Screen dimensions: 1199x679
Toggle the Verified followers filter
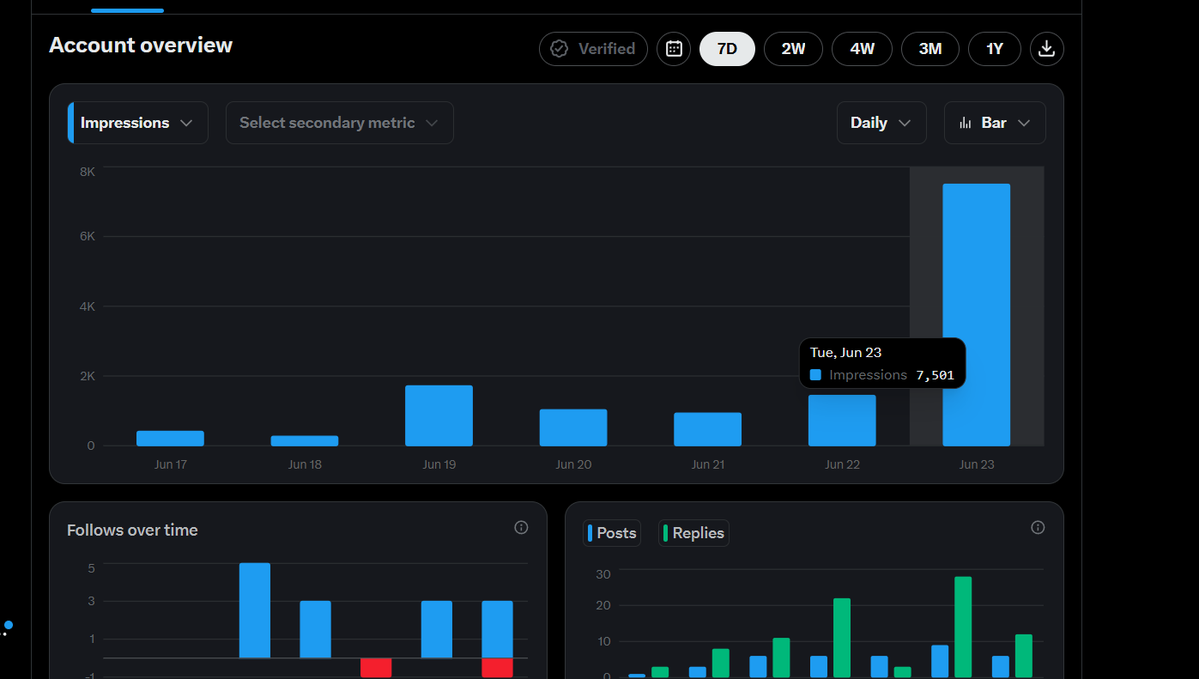click(x=593, y=49)
